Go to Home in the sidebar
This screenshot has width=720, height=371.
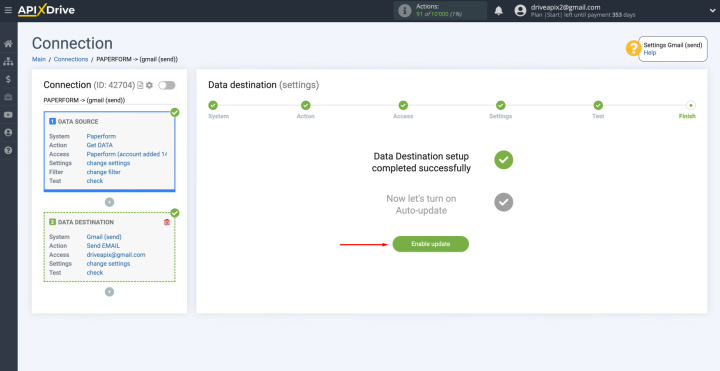pyautogui.click(x=8, y=44)
